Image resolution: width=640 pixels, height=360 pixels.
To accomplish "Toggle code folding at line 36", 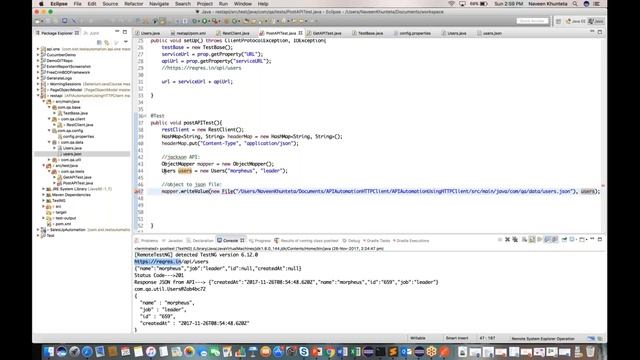I will (145, 116).
